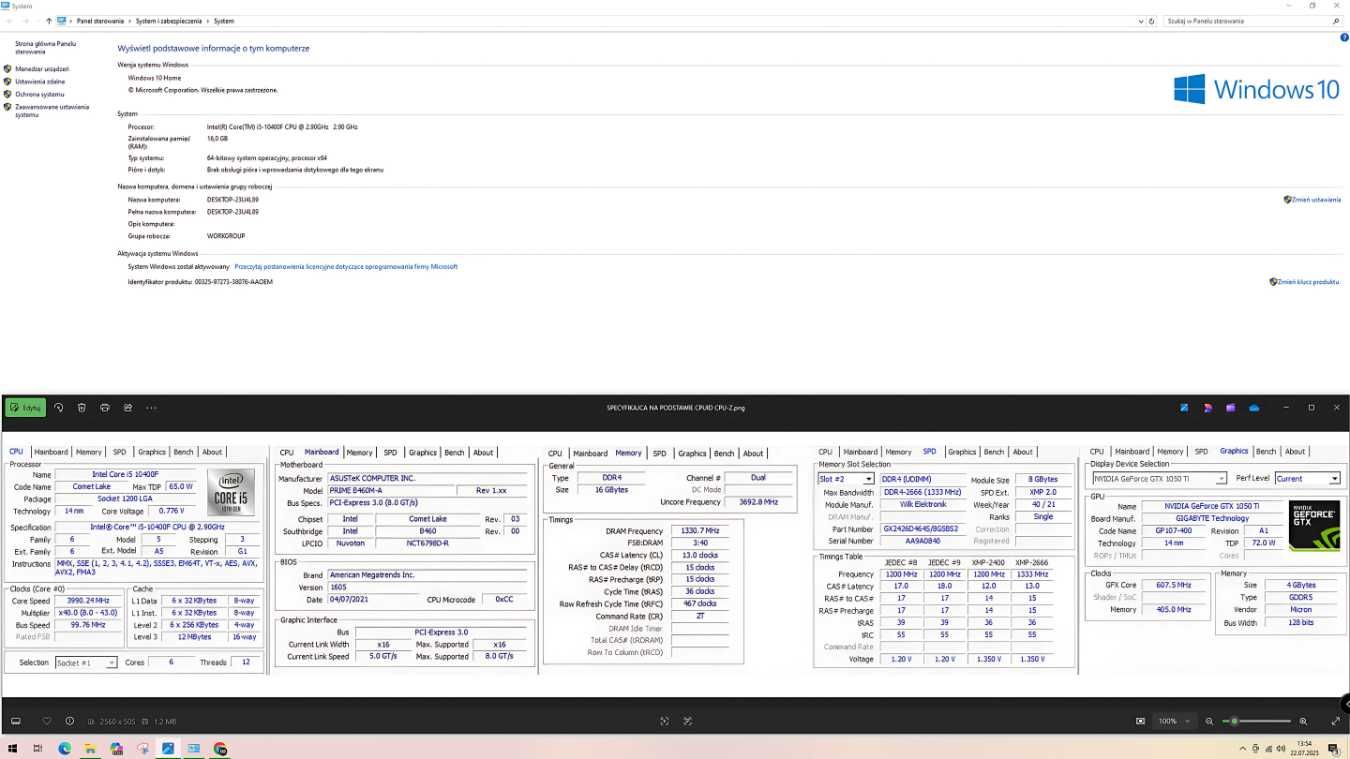This screenshot has height=759, width=1350.
Task: Mark the photo as favorite with heart icon
Action: (46, 721)
